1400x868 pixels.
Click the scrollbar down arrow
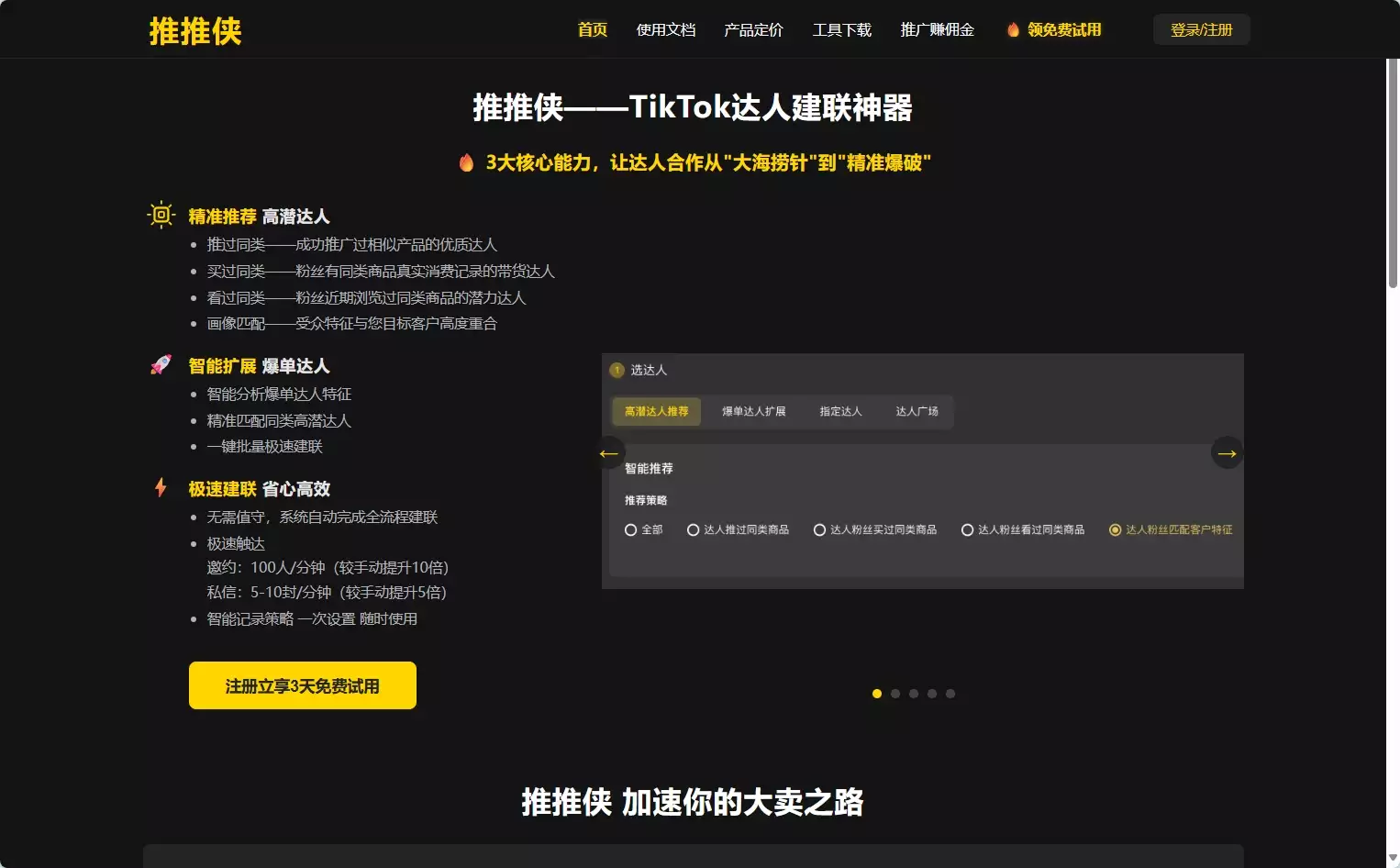click(1393, 859)
